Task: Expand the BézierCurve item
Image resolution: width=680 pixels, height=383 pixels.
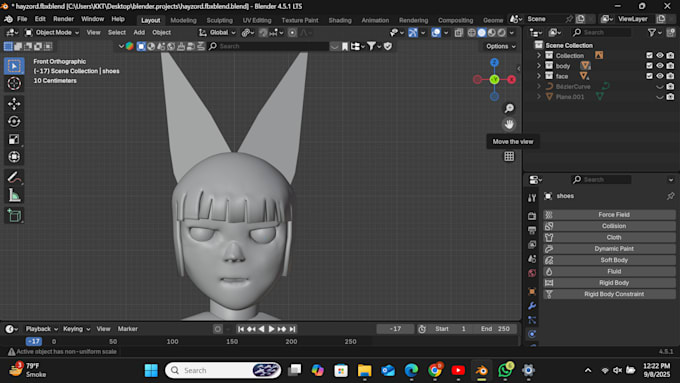Action: pos(539,86)
